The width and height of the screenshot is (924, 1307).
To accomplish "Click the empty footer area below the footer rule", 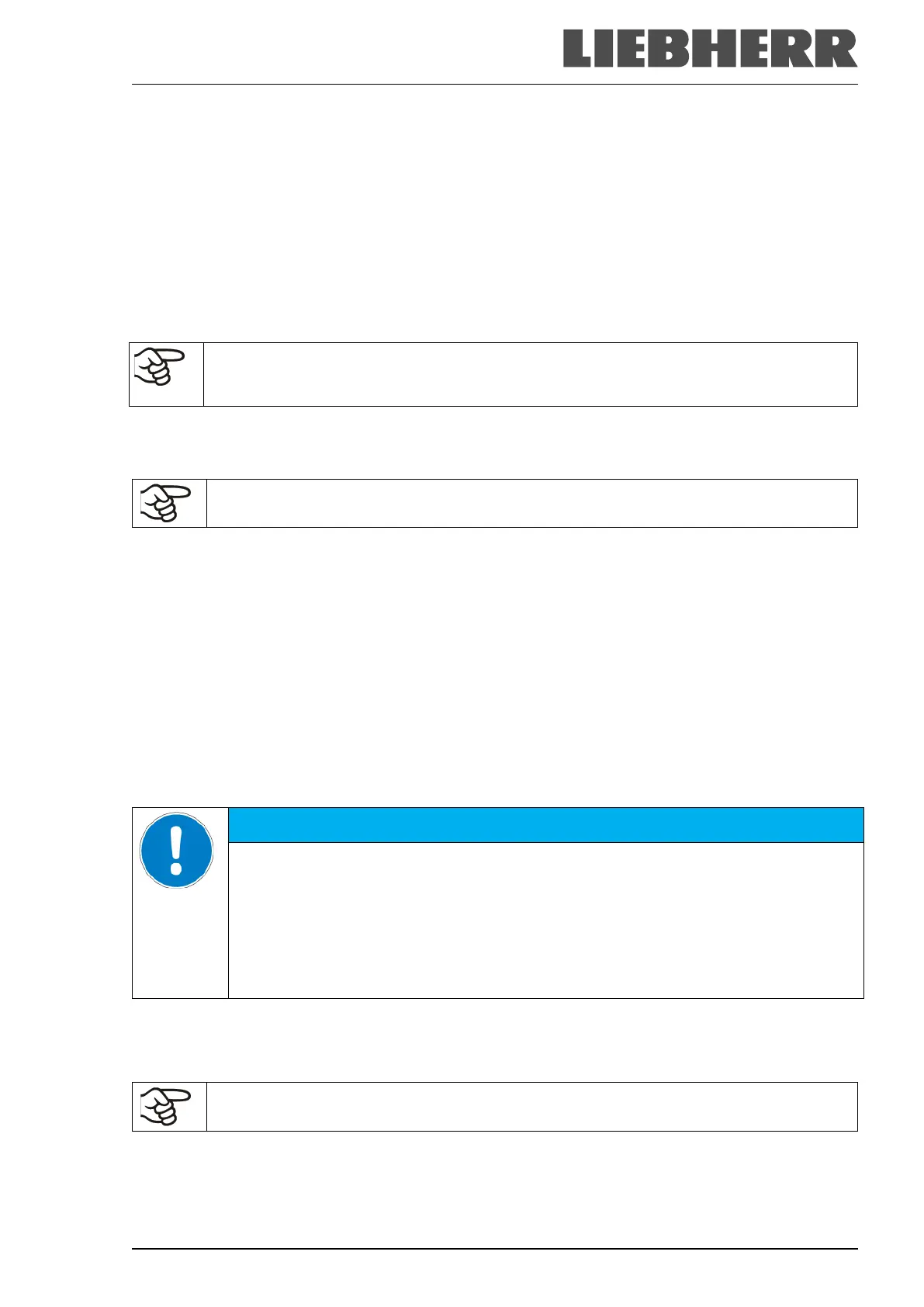I will [494, 1279].
